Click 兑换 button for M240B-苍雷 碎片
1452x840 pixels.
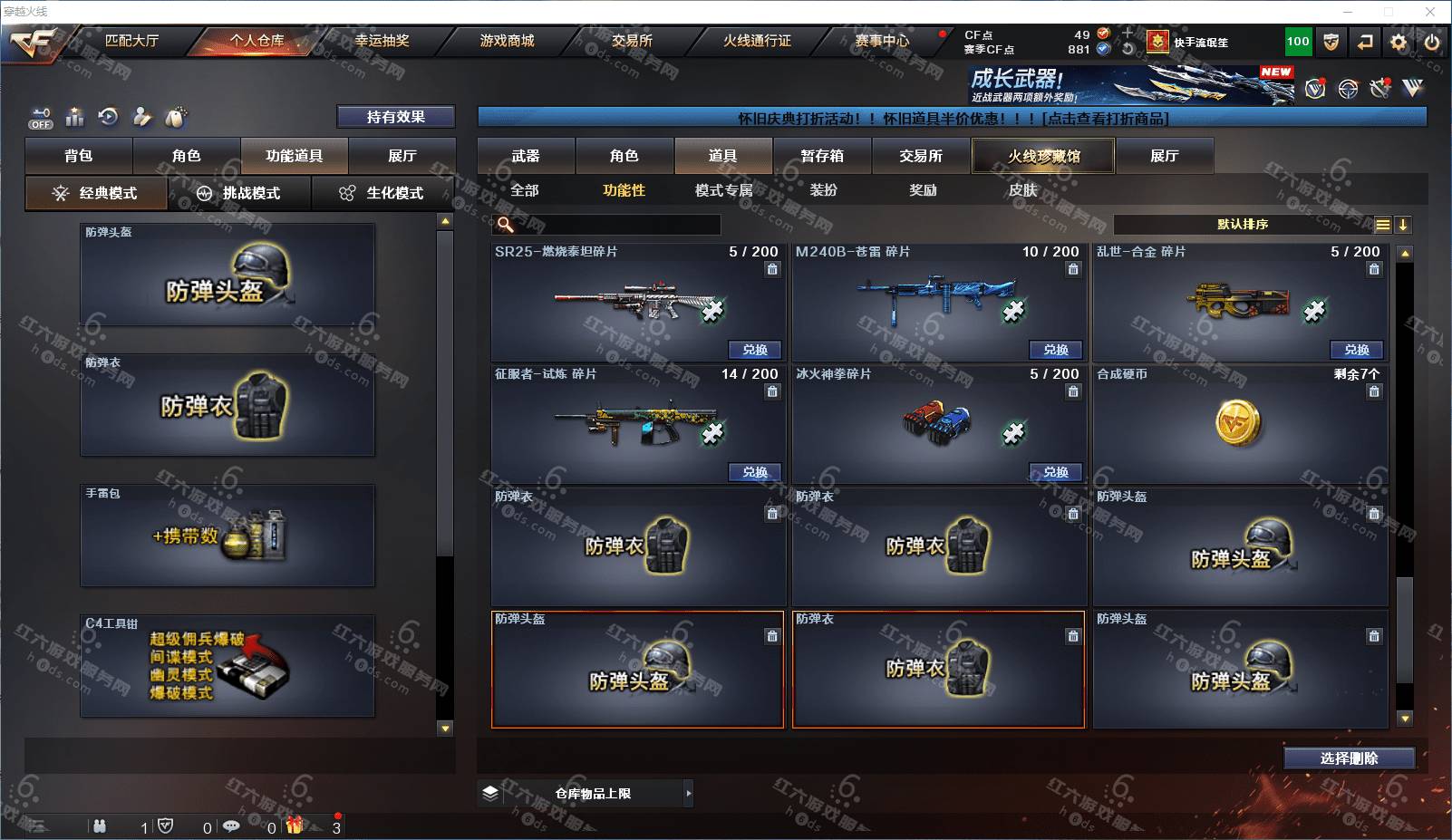click(1056, 350)
